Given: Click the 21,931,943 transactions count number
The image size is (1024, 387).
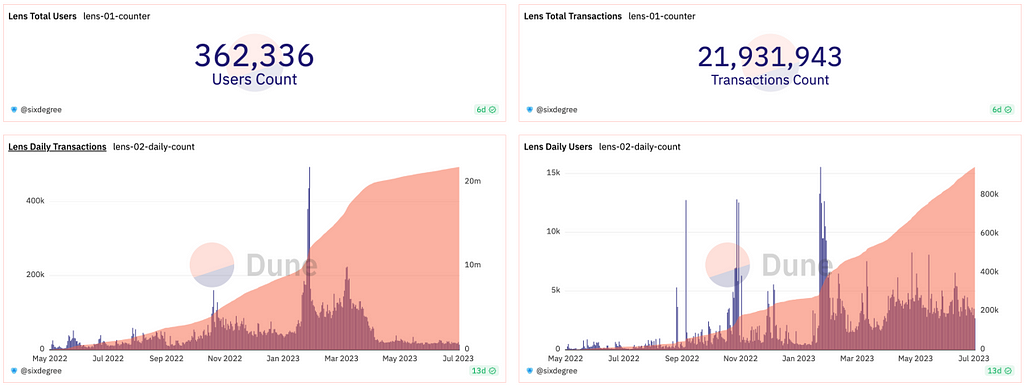Looking at the screenshot, I should [770, 57].
